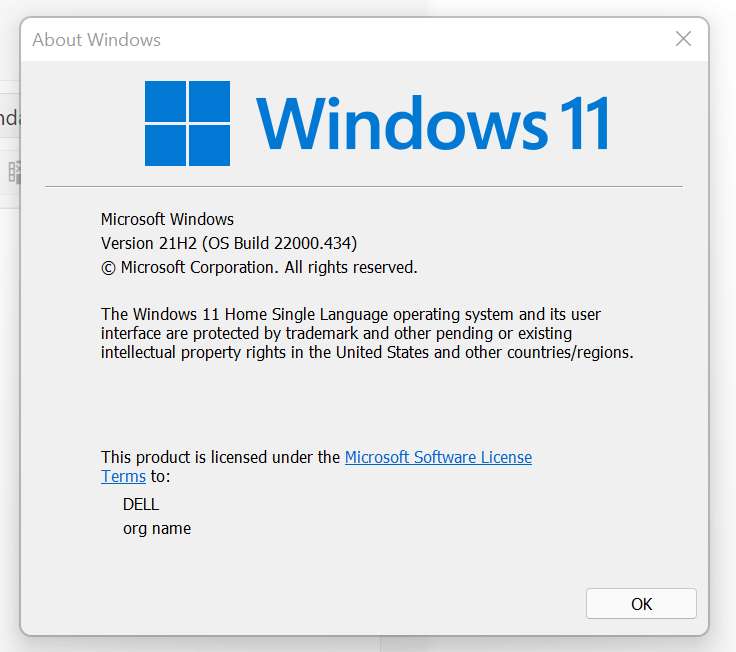
Task: Click the About Windows title text
Action: click(96, 40)
